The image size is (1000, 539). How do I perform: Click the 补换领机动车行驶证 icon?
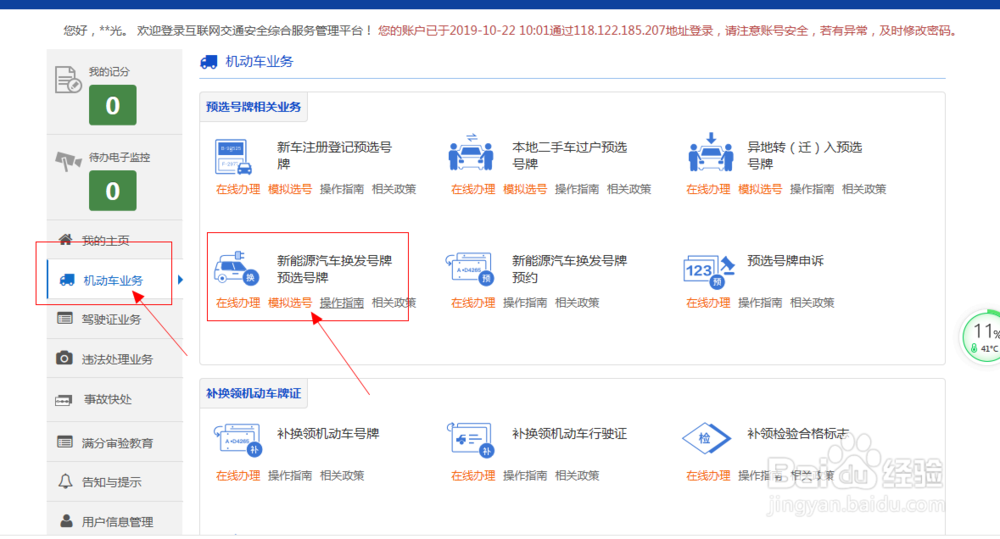tap(471, 439)
